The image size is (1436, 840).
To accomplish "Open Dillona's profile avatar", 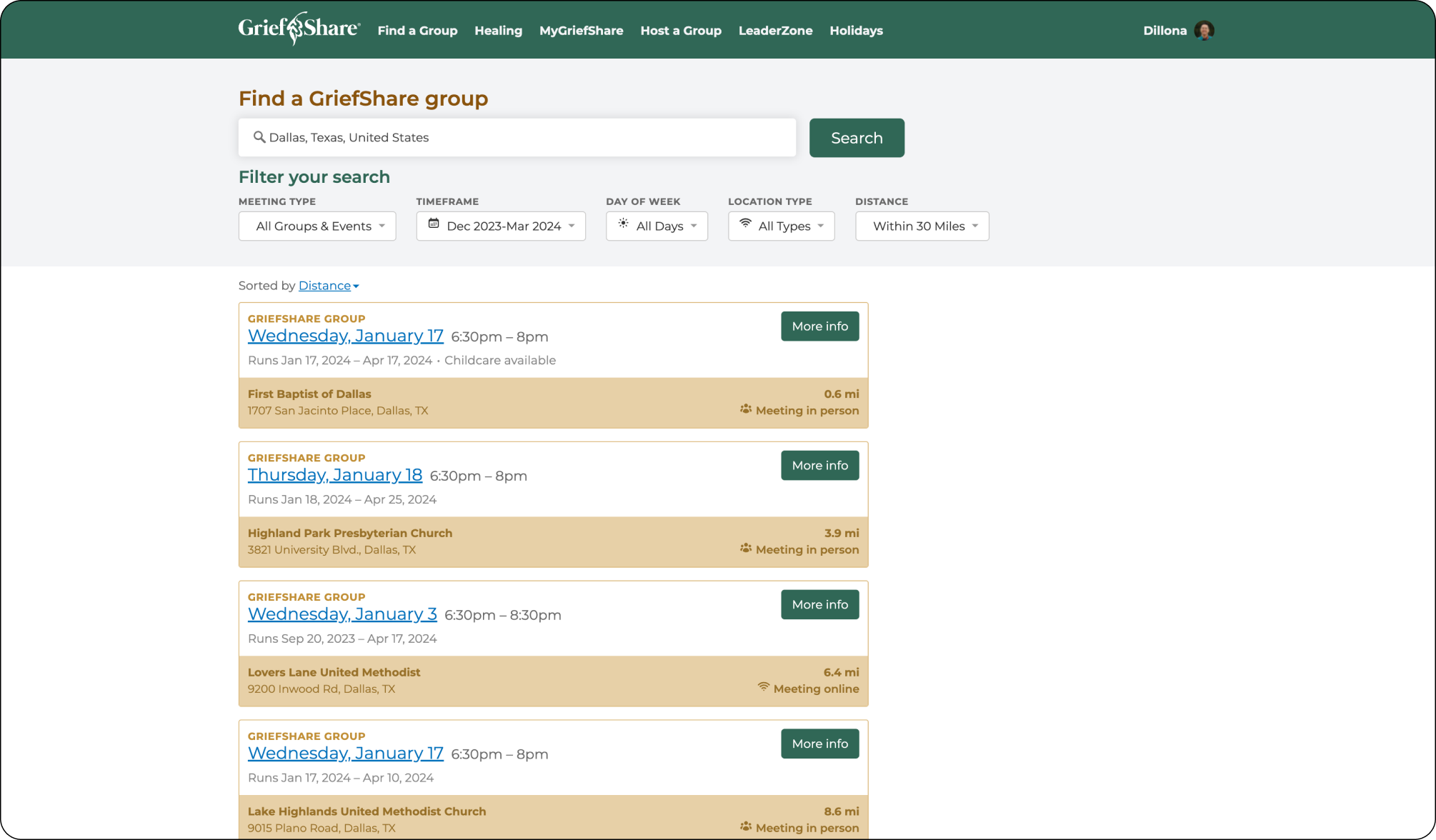I will coord(1204,31).
